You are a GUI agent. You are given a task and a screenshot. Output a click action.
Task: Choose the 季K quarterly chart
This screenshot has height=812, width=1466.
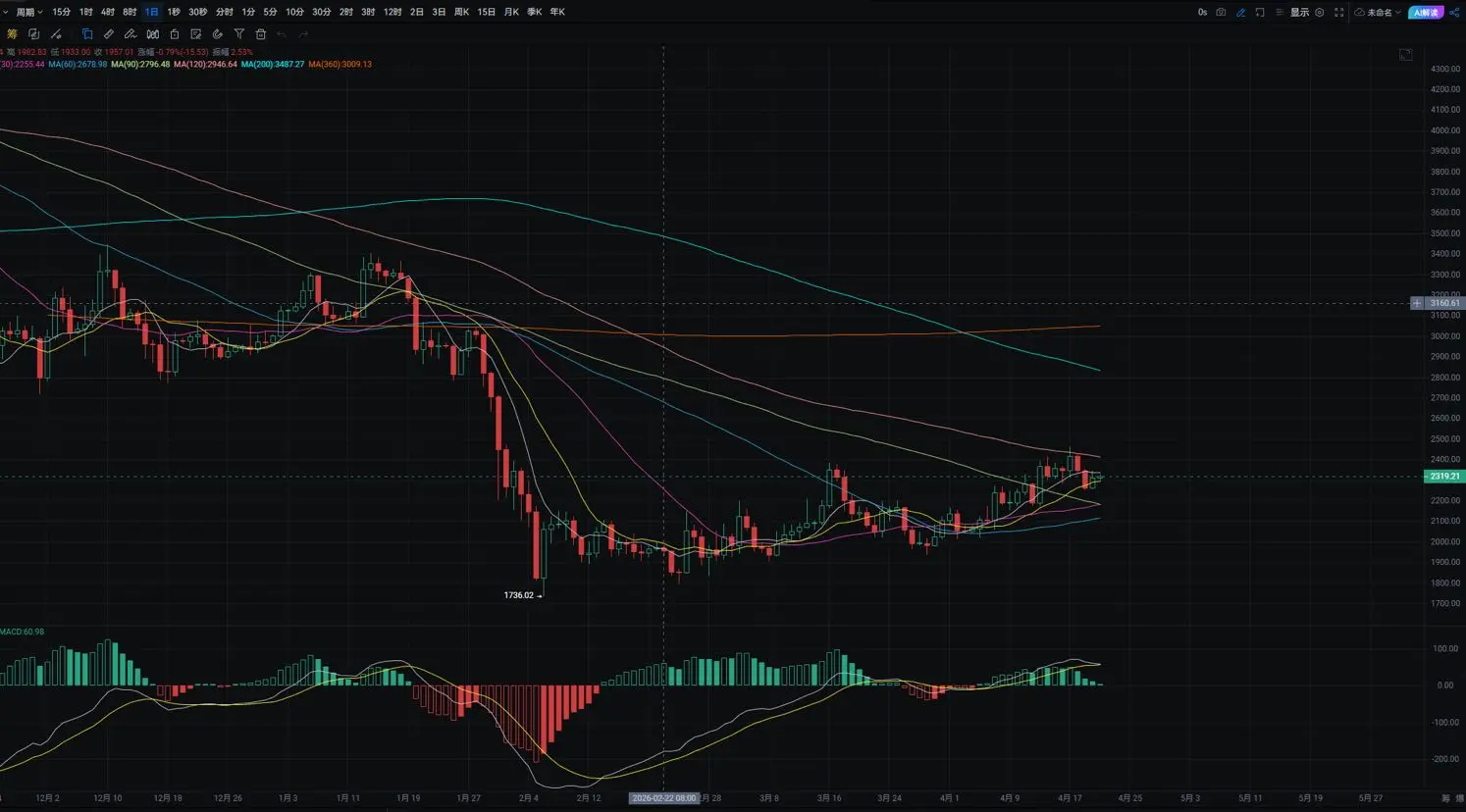534,12
